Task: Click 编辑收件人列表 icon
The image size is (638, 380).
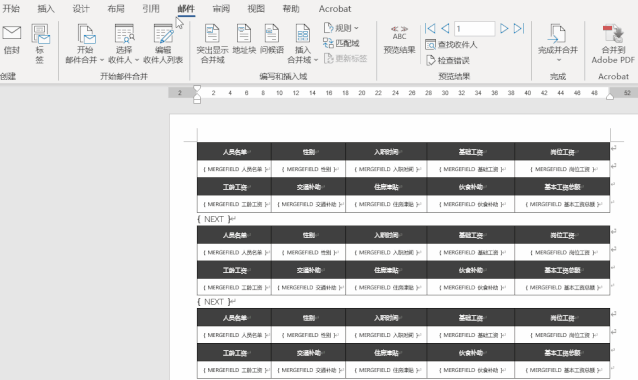Action: point(163,34)
